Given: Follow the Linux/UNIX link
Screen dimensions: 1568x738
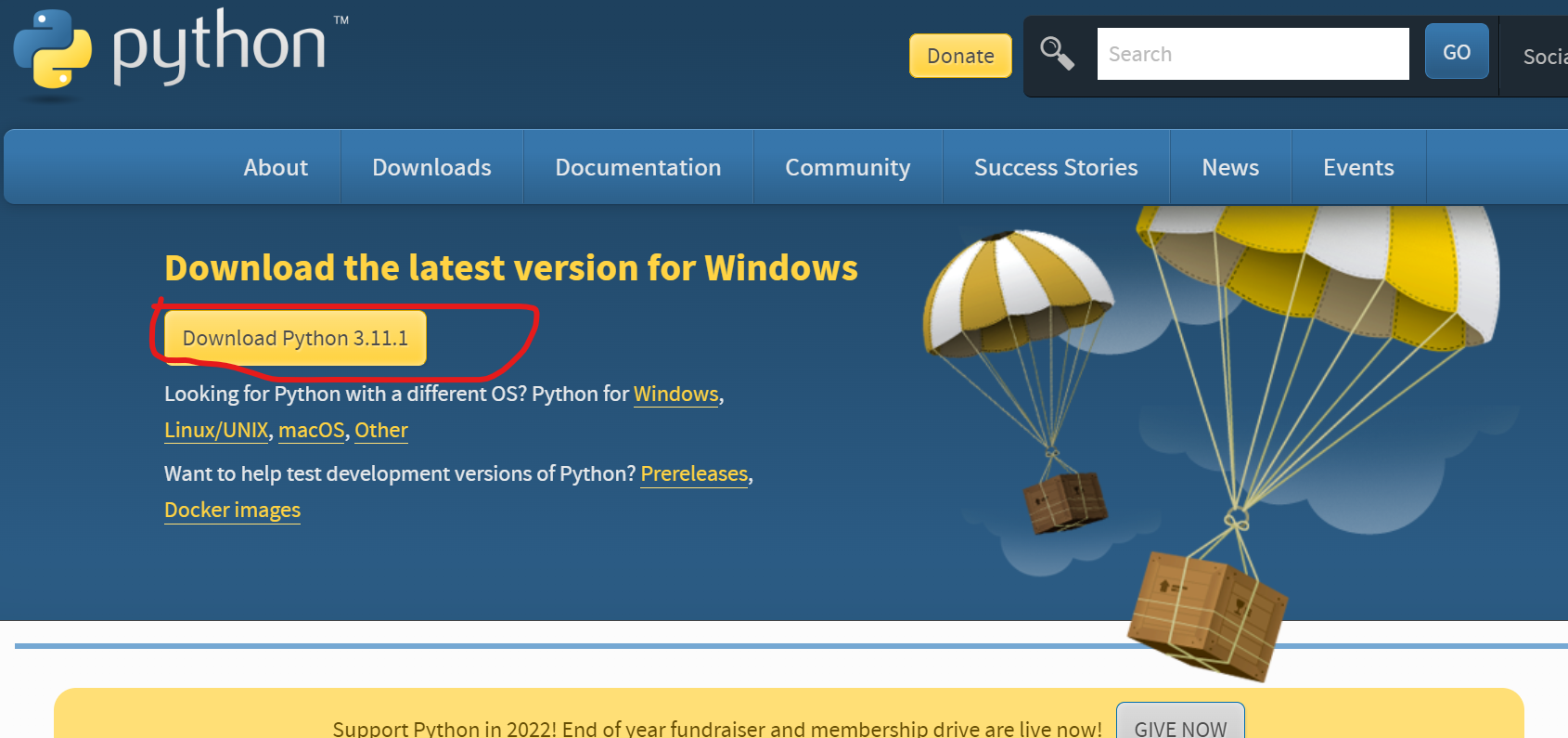Looking at the screenshot, I should point(216,430).
